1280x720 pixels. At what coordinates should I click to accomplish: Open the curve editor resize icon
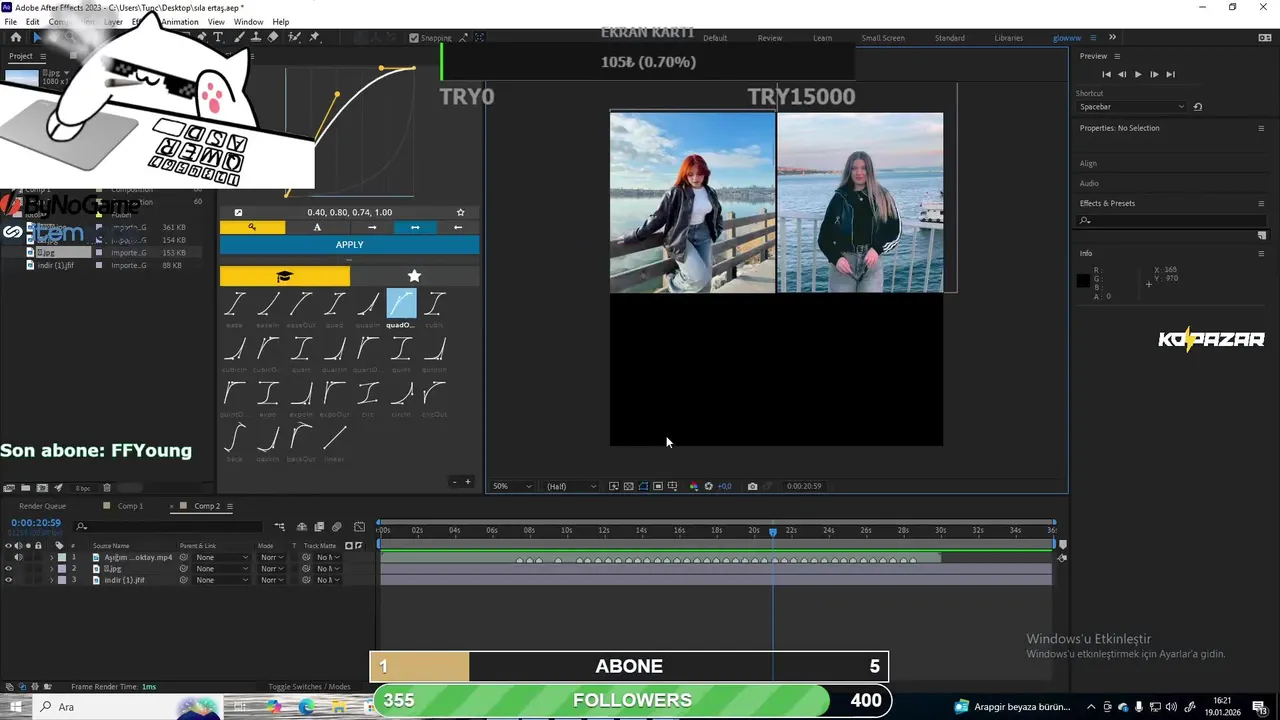click(x=238, y=212)
